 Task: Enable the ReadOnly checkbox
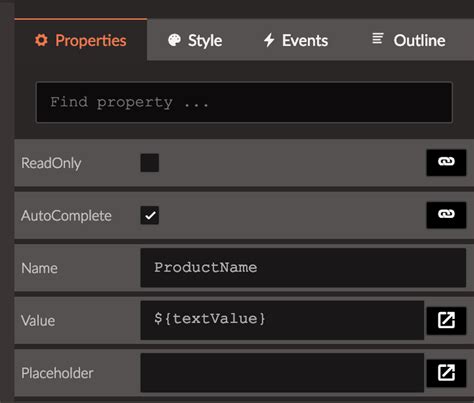tap(150, 163)
